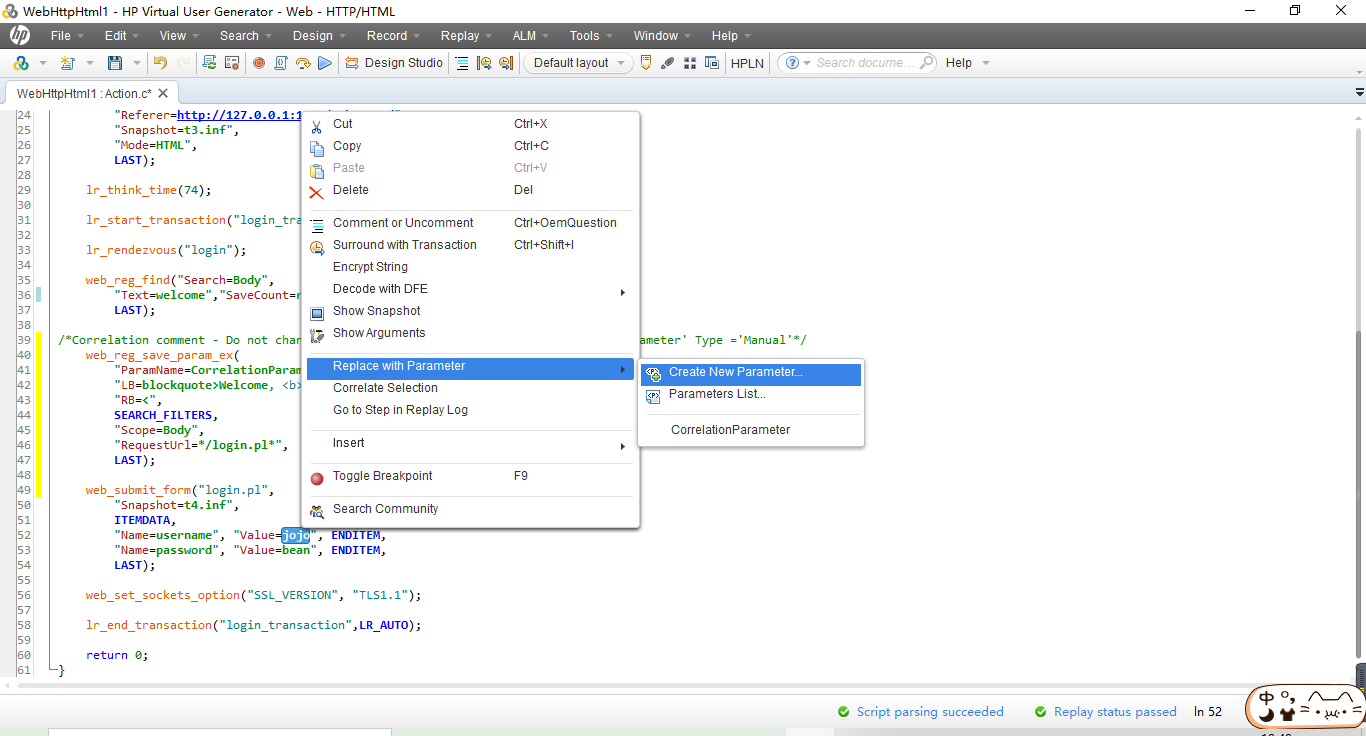Click the HP logo in the menu bar

20,36
